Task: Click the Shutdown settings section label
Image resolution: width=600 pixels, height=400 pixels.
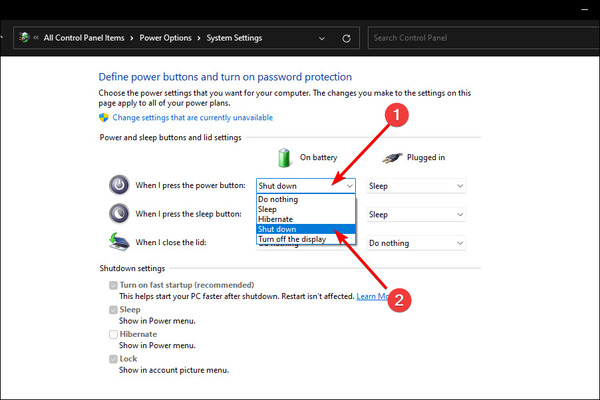Action: pyautogui.click(x=132, y=268)
